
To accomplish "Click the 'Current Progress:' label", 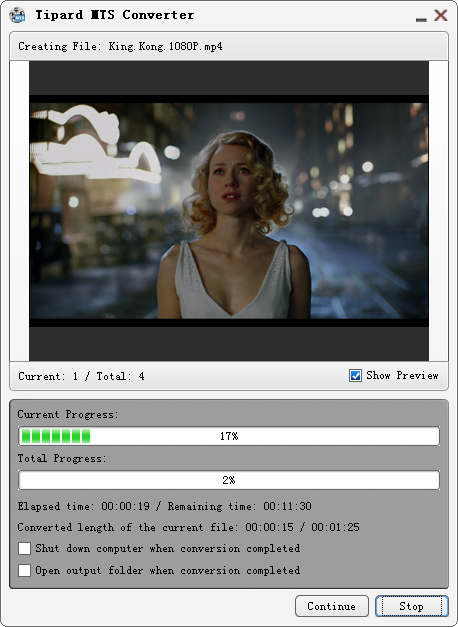I will click(68, 415).
